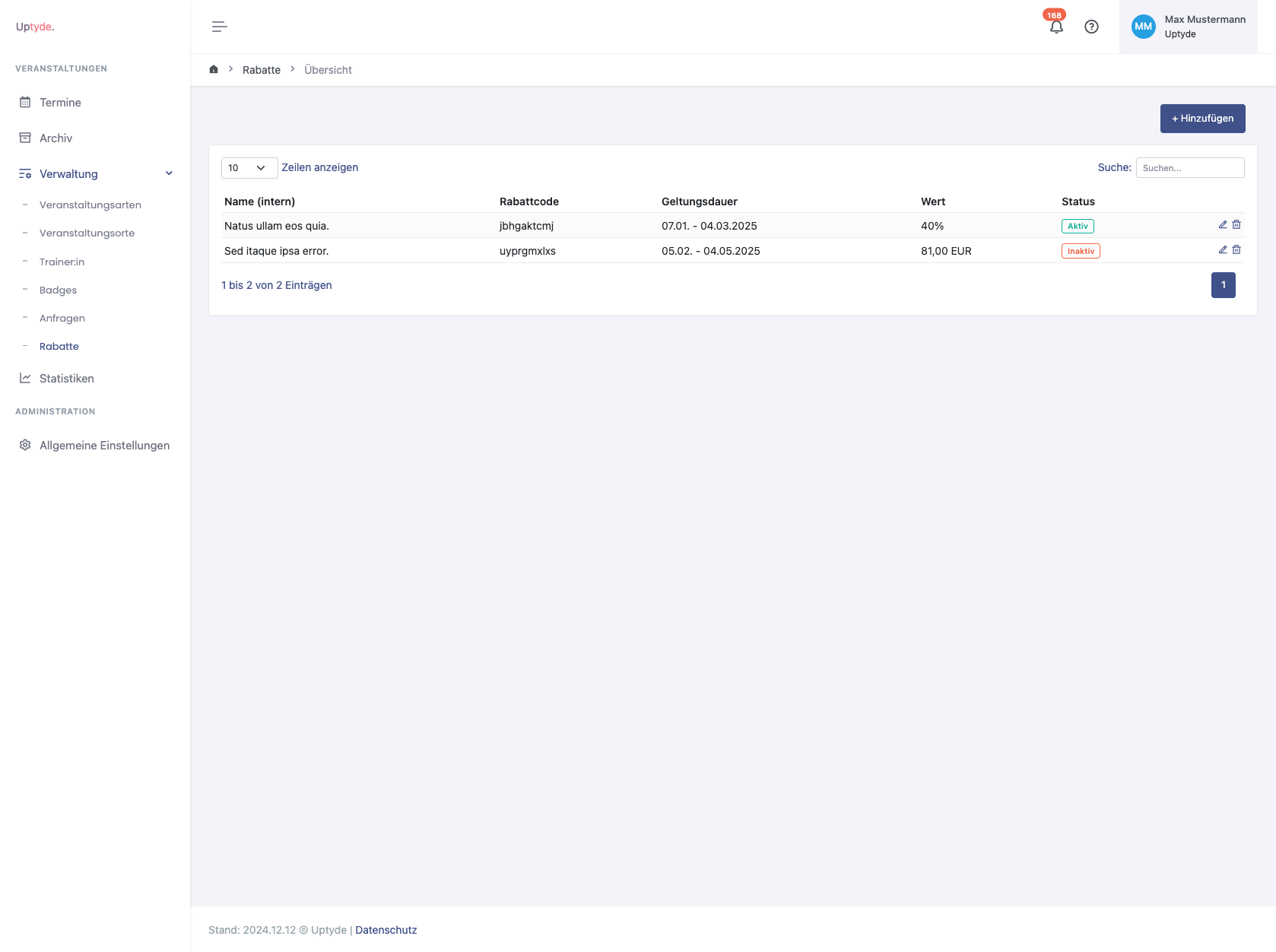Image resolution: width=1276 pixels, height=952 pixels.
Task: Click the home icon in breadcrumb
Action: (x=214, y=69)
